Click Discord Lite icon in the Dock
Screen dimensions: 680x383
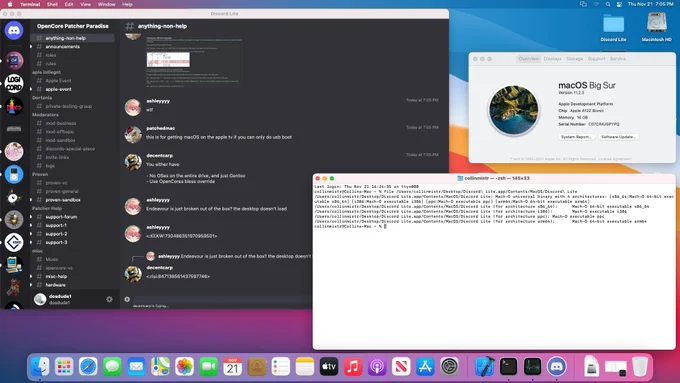click(x=556, y=367)
